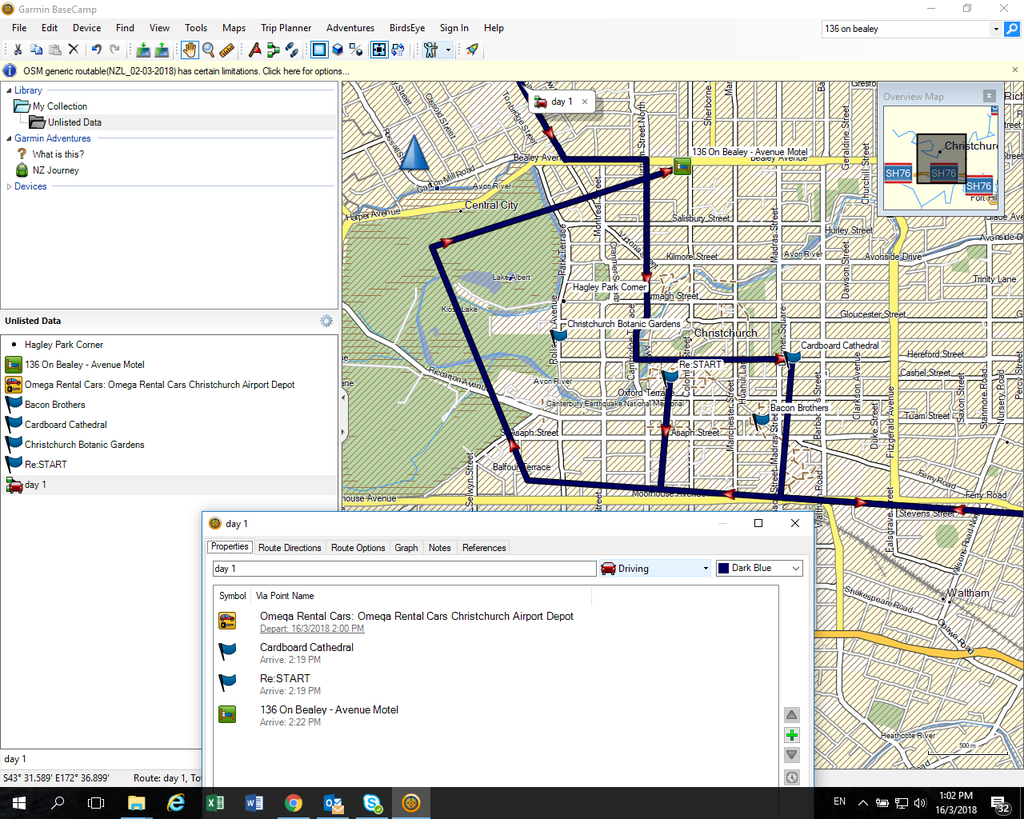The height and width of the screenshot is (819, 1024).
Task: Open the activity profile dropdown arrow
Action: (448, 50)
